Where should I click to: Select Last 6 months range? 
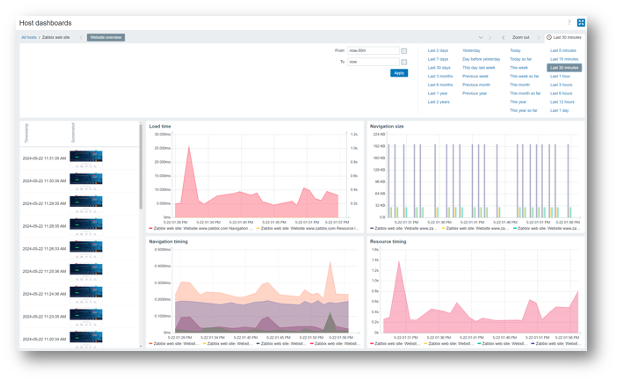(440, 85)
